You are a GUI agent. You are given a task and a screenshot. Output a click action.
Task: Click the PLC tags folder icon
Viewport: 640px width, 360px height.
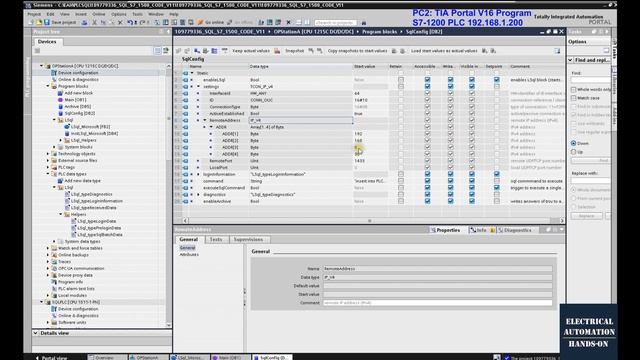pos(54,167)
